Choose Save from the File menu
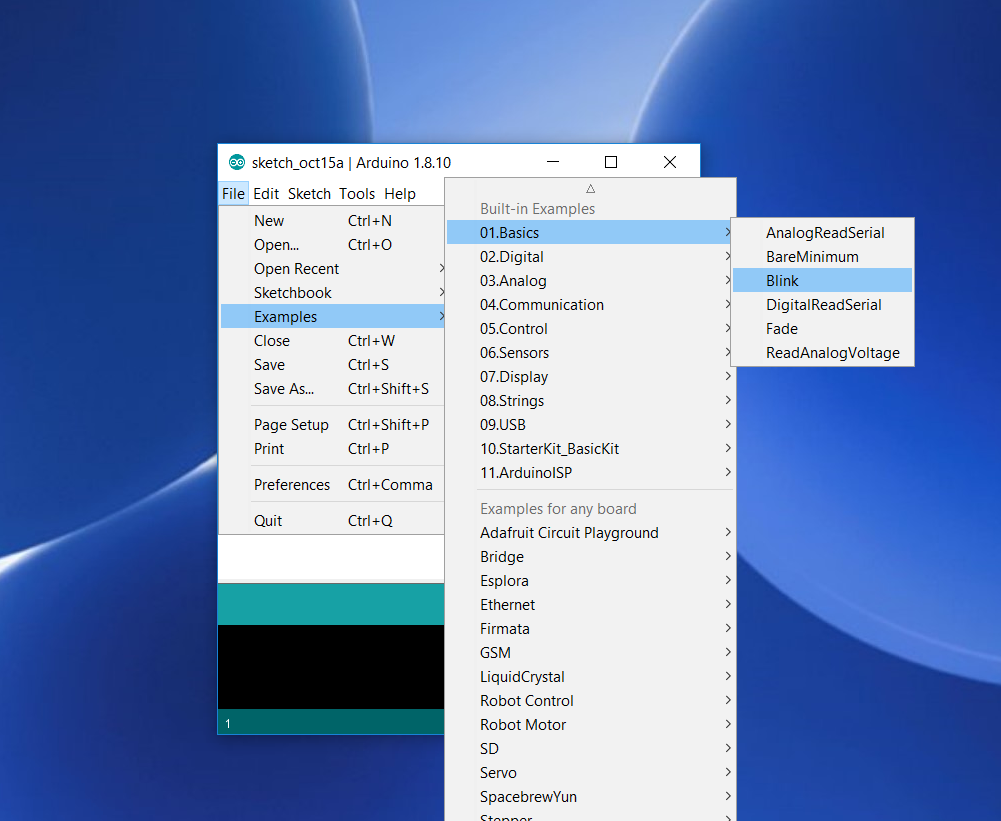Viewport: 1001px width, 821px height. point(332,365)
